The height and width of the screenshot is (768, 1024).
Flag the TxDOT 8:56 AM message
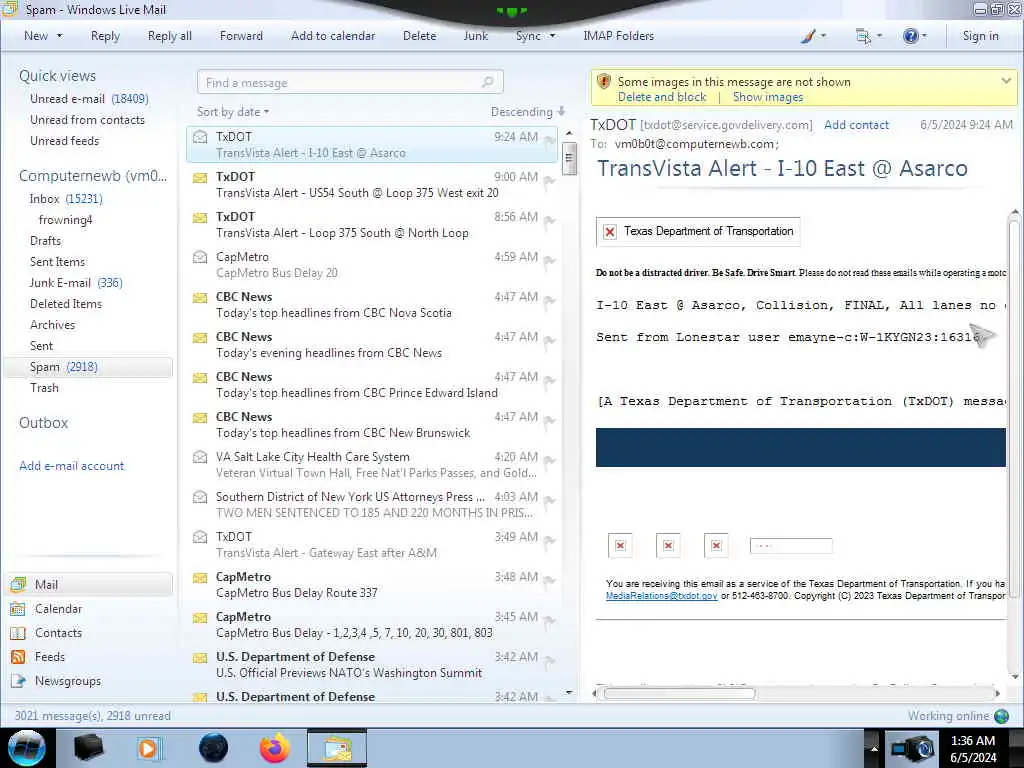[x=549, y=221]
